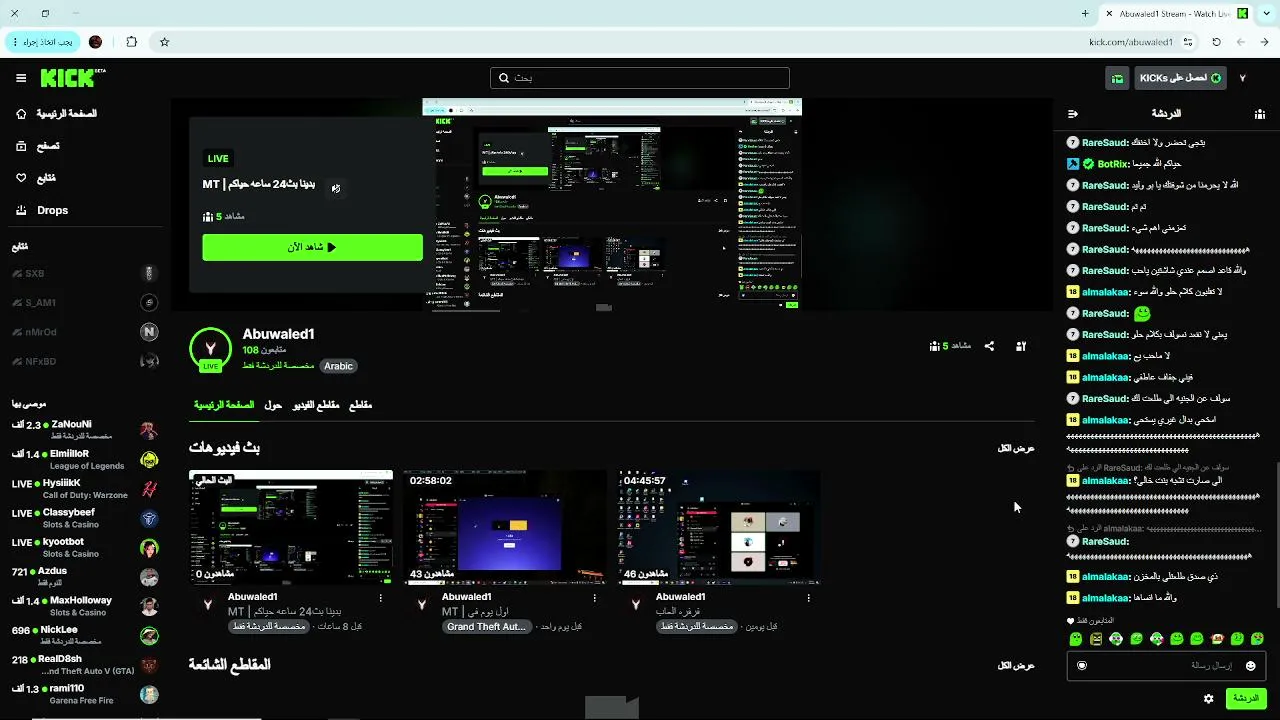Open options menu for the 24-hour stream video
This screenshot has height=720, width=1280.
point(381,598)
